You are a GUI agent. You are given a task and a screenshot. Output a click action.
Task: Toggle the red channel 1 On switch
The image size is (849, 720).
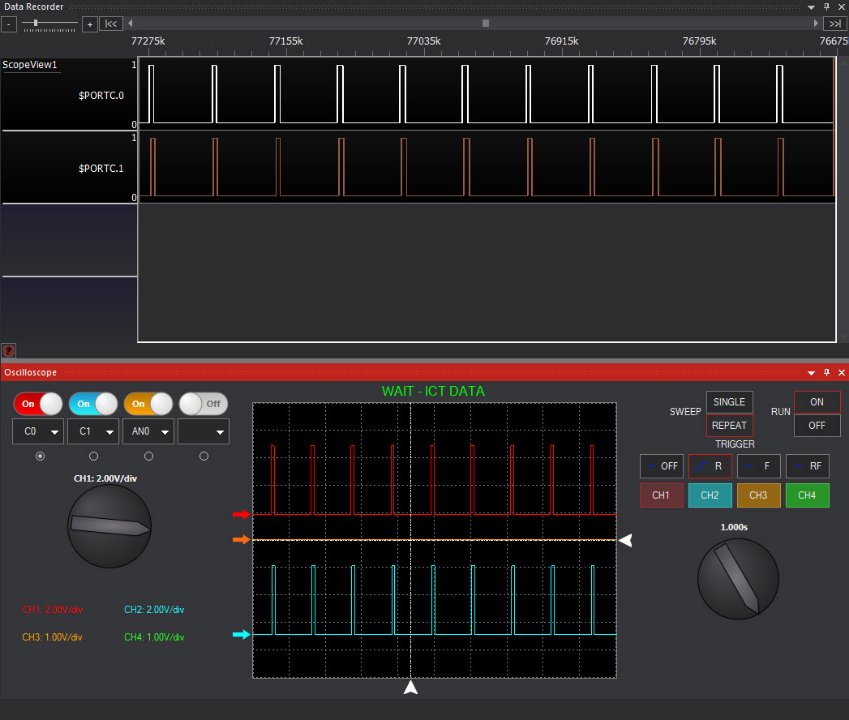coord(38,404)
